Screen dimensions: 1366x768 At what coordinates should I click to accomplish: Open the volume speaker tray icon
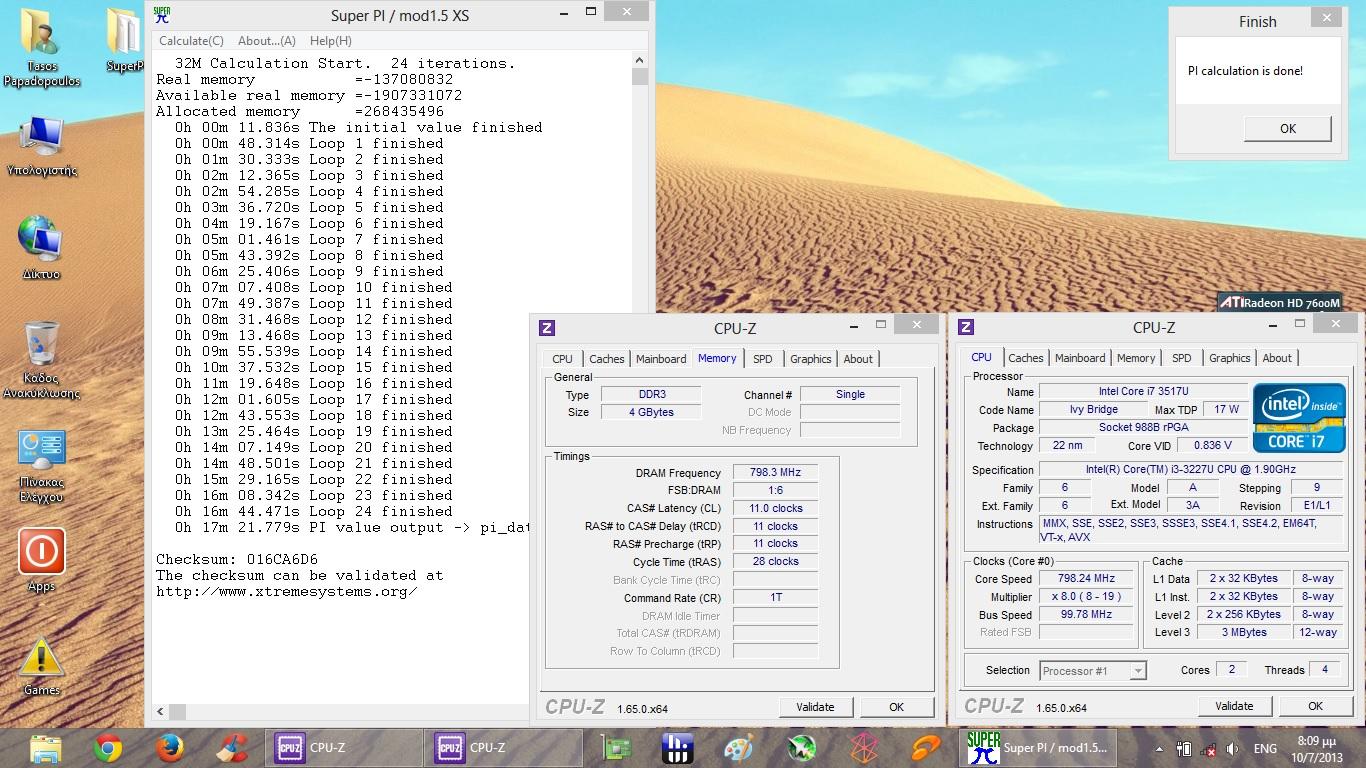click(x=1233, y=748)
